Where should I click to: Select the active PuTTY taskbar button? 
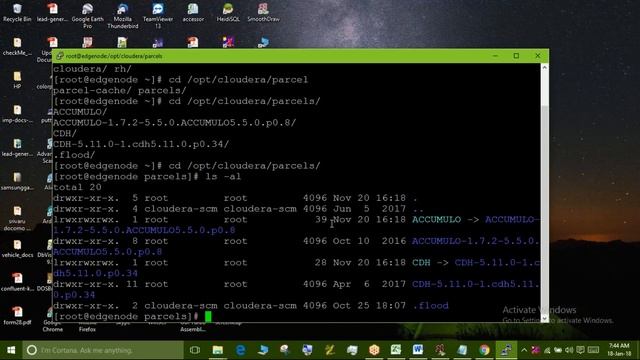click(506, 350)
